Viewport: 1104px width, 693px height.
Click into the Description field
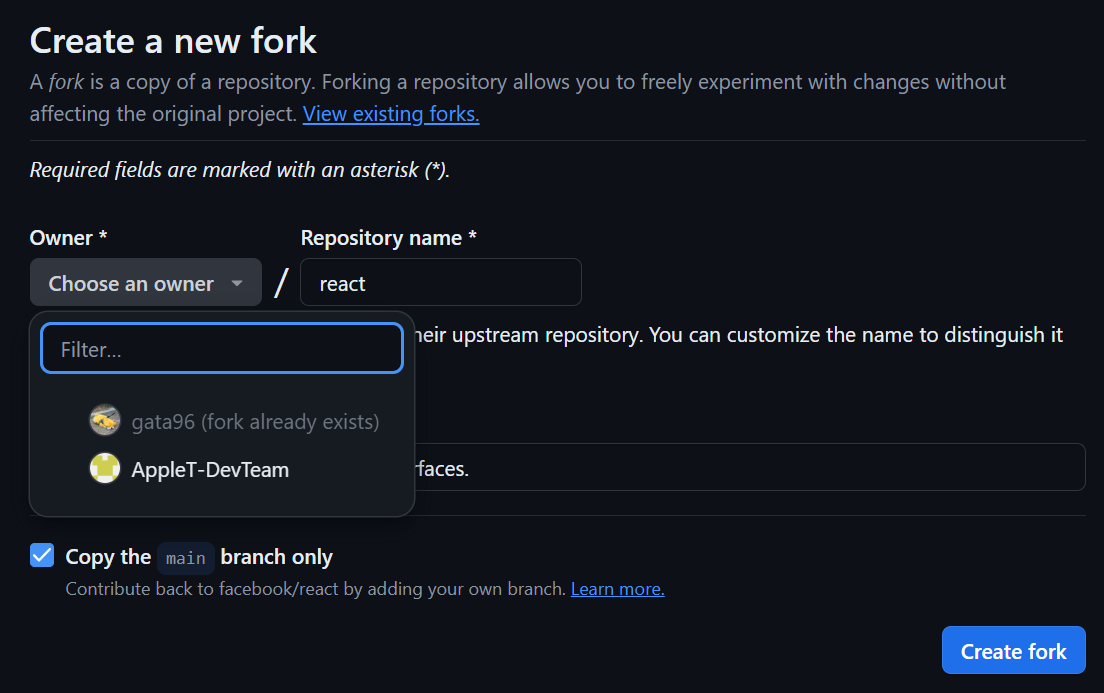click(x=750, y=467)
